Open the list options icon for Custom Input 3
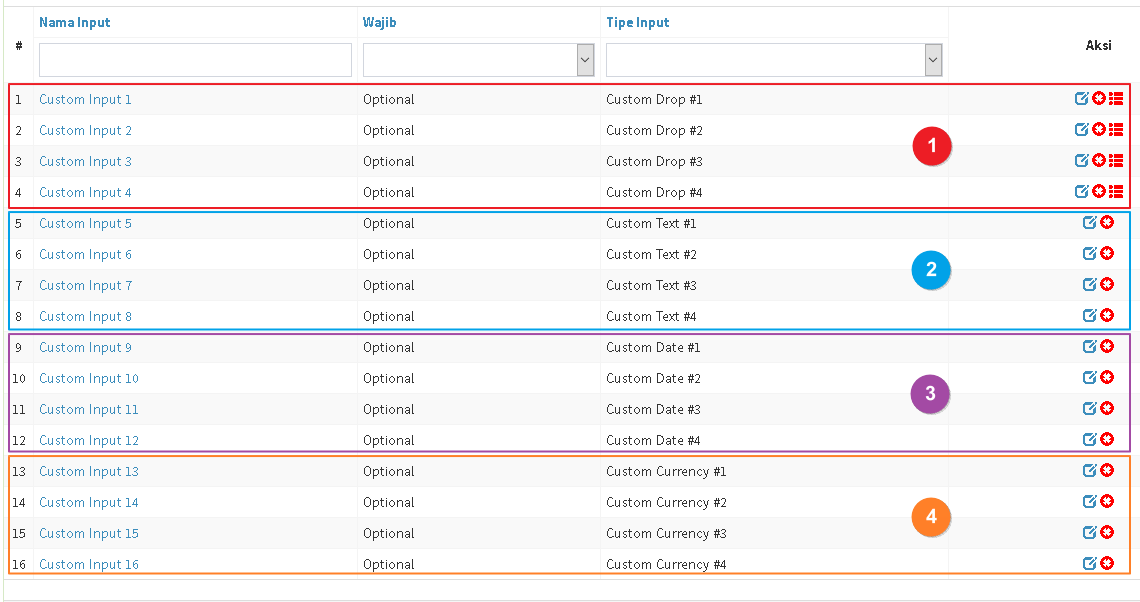Image resolution: width=1140 pixels, height=602 pixels. (x=1116, y=161)
